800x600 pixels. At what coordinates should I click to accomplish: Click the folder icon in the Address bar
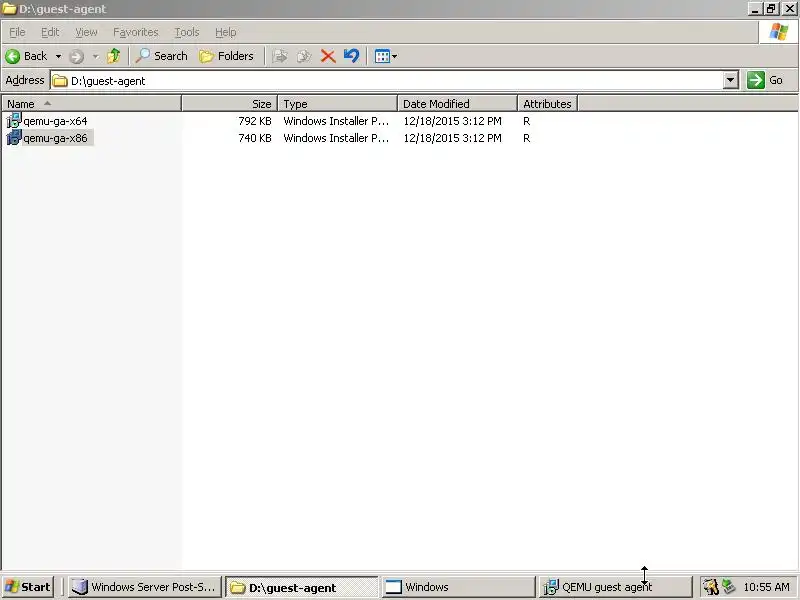tap(60, 81)
